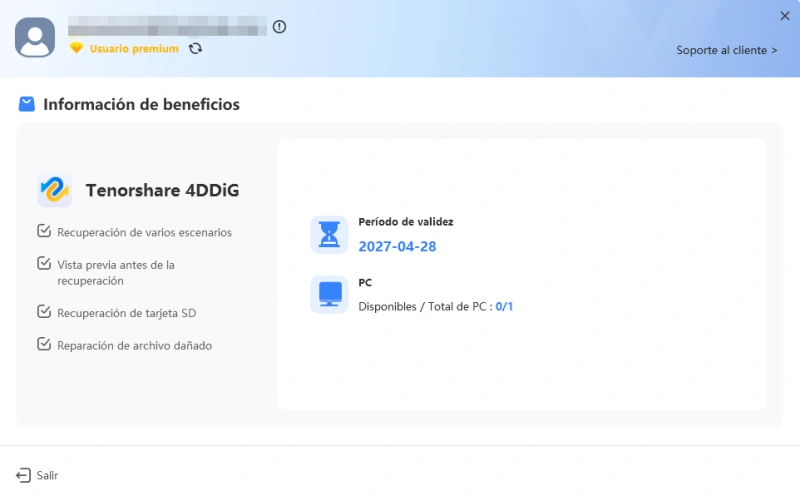Click the premium diamond icon
Viewport: 800px width, 501px height.
click(77, 48)
